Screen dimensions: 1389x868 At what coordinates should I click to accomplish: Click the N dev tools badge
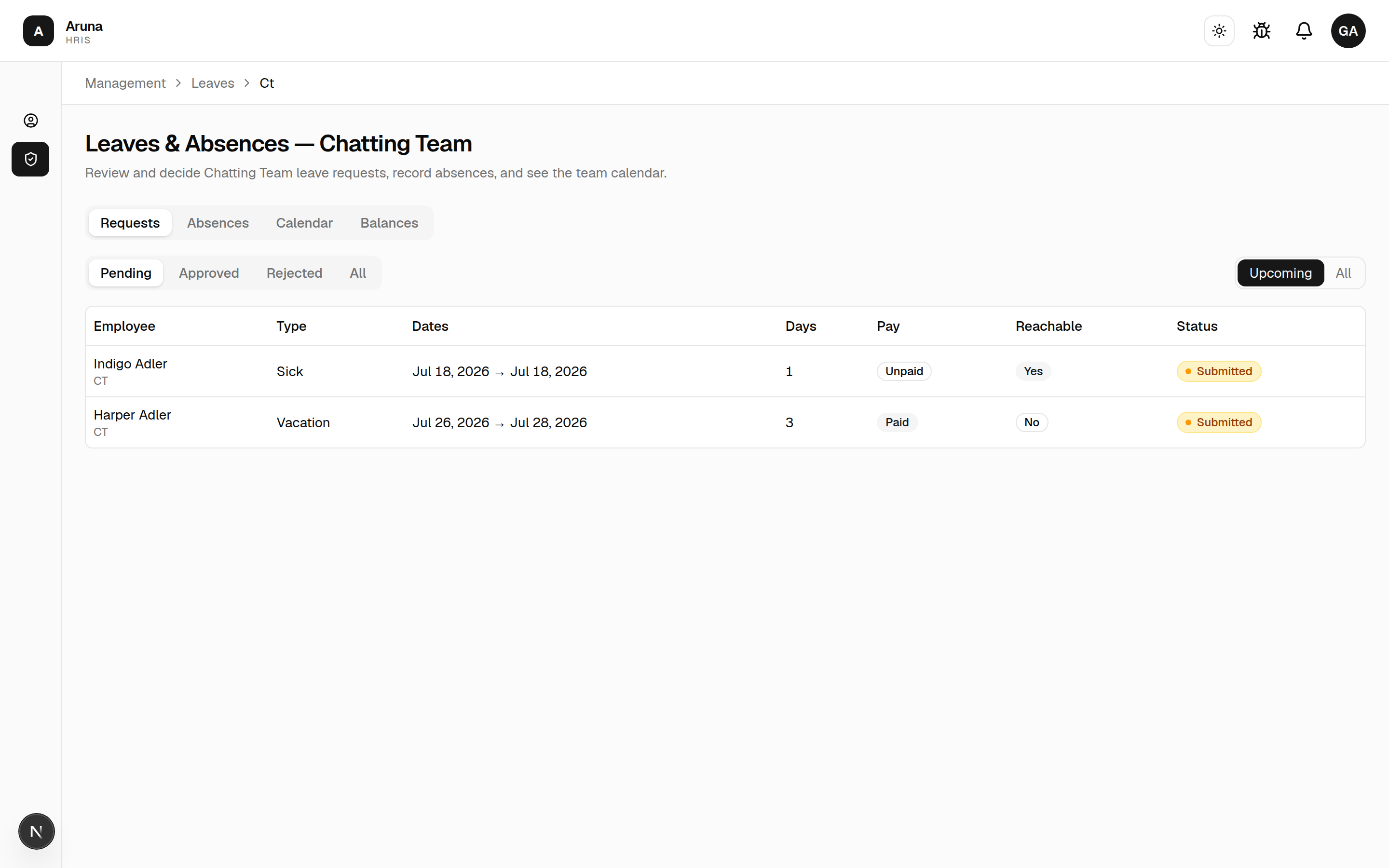coord(36,831)
